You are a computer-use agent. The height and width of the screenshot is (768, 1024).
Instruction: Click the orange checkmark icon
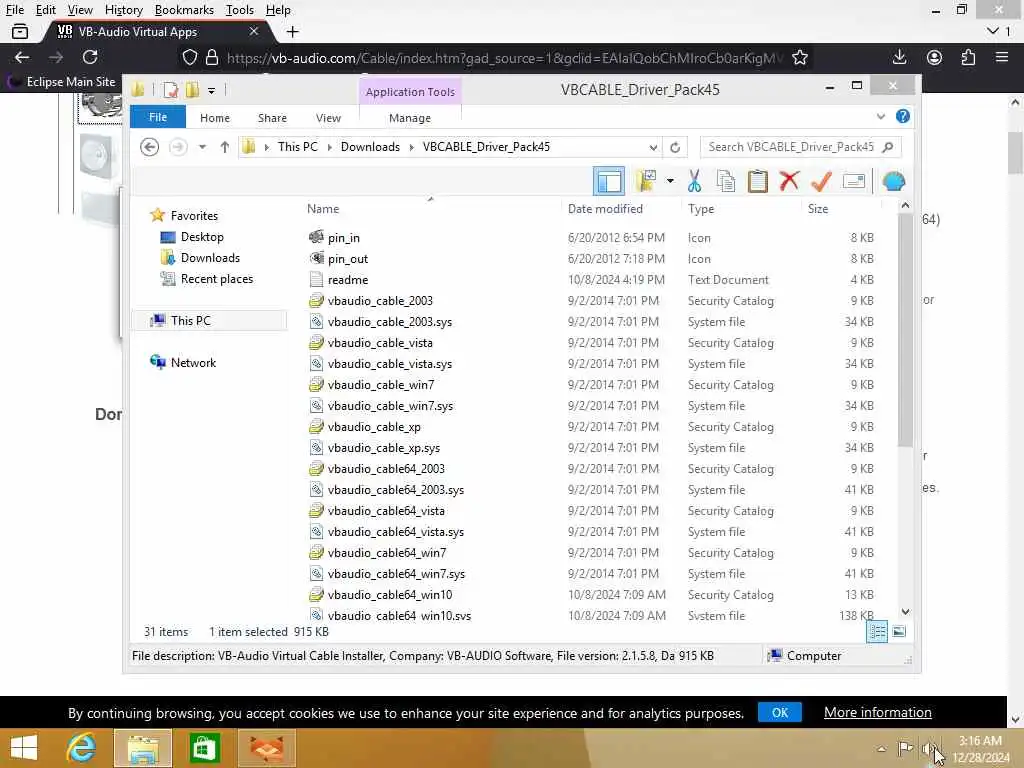pyautogui.click(x=821, y=181)
